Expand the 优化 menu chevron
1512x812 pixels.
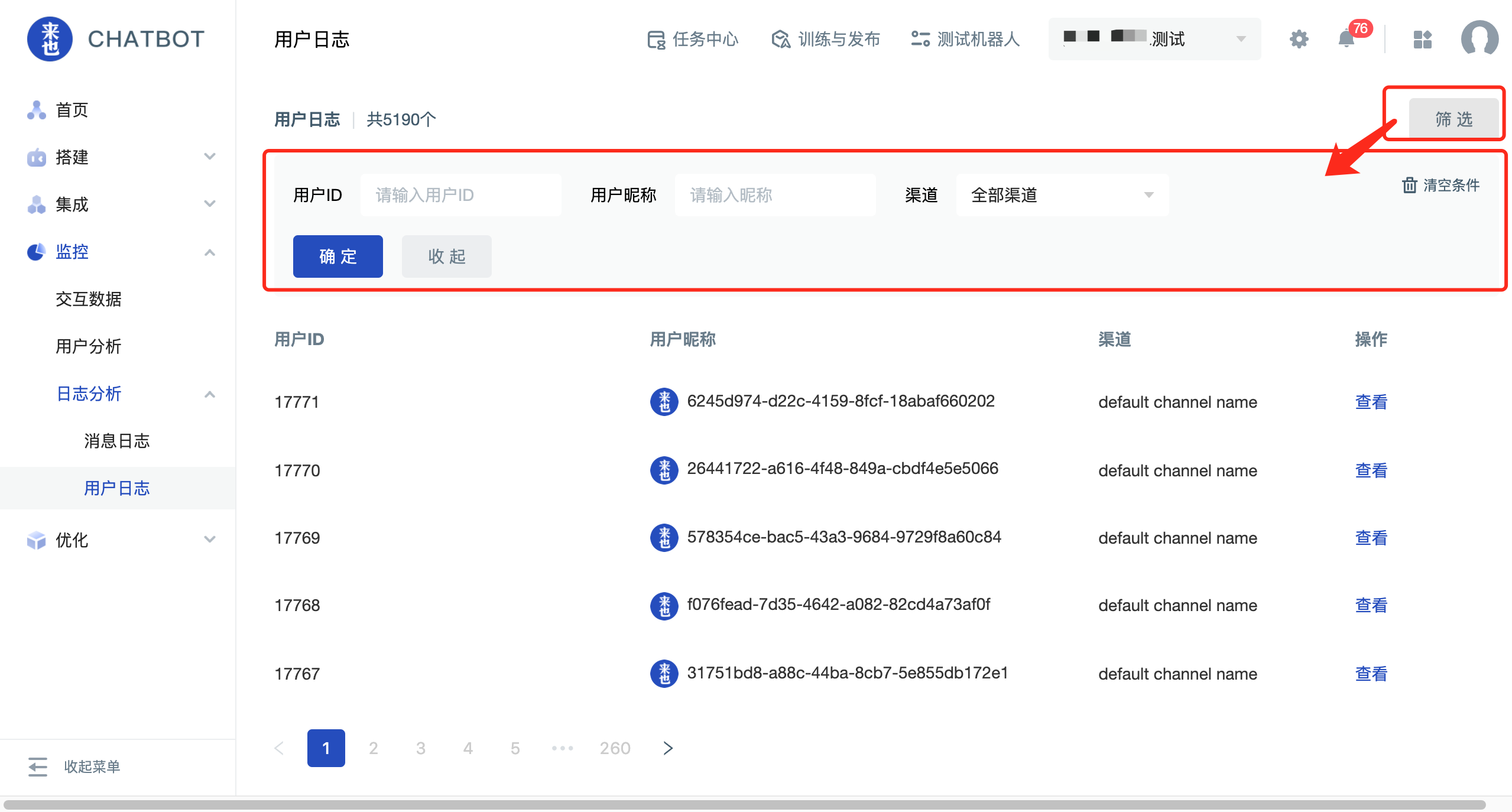click(x=209, y=540)
